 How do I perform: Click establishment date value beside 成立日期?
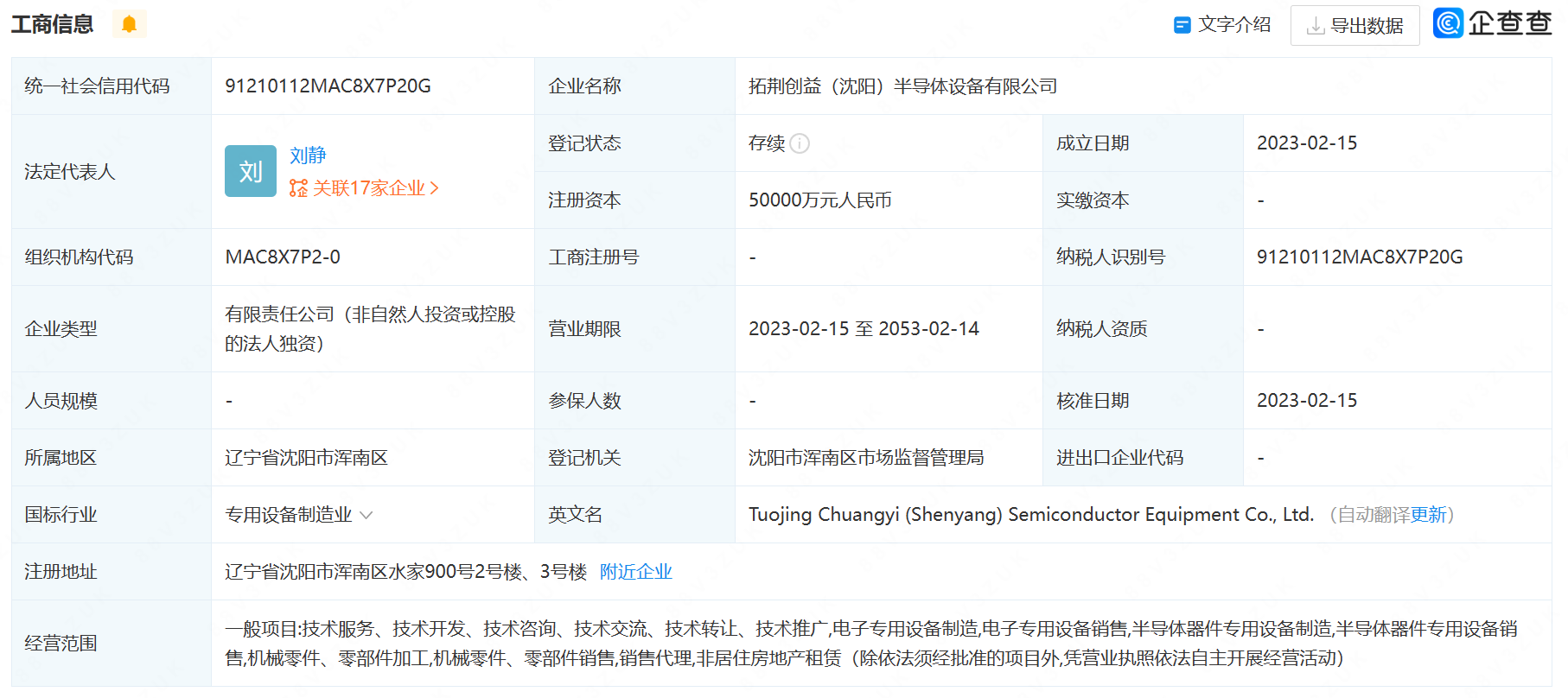1307,143
